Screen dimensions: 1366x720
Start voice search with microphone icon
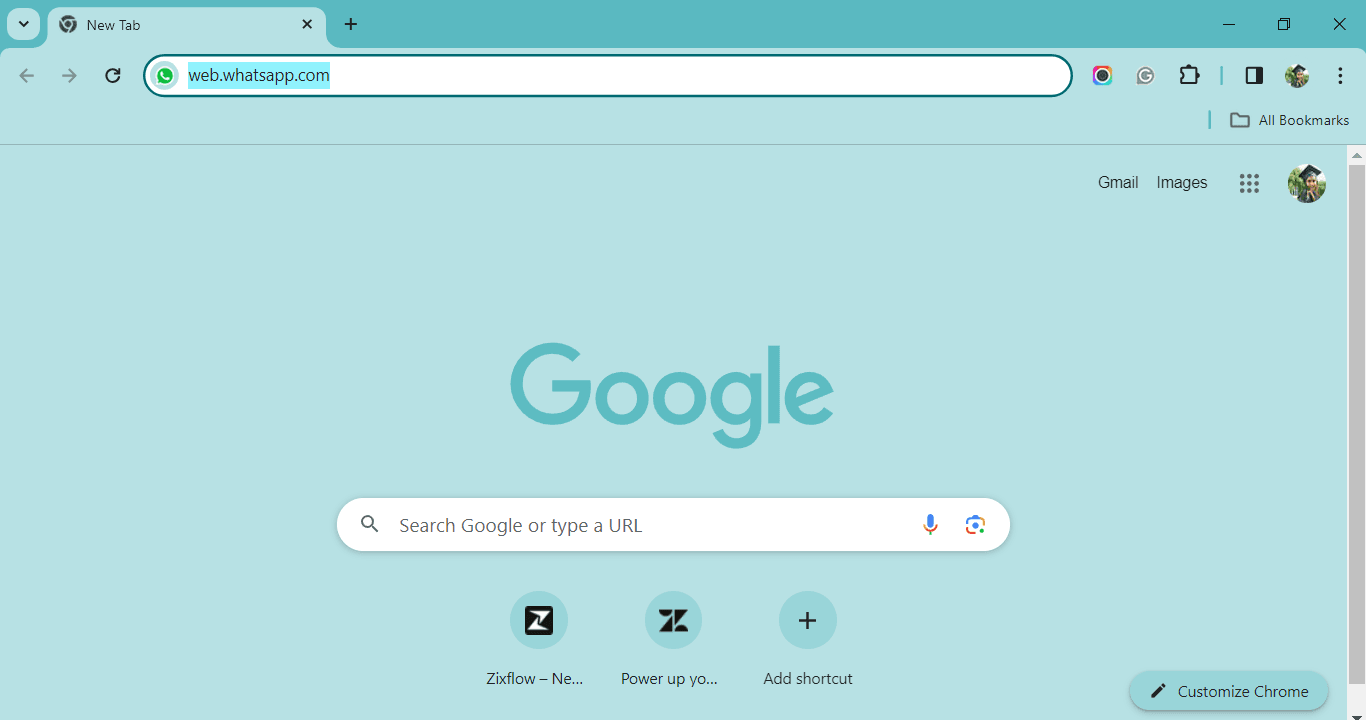(x=930, y=524)
